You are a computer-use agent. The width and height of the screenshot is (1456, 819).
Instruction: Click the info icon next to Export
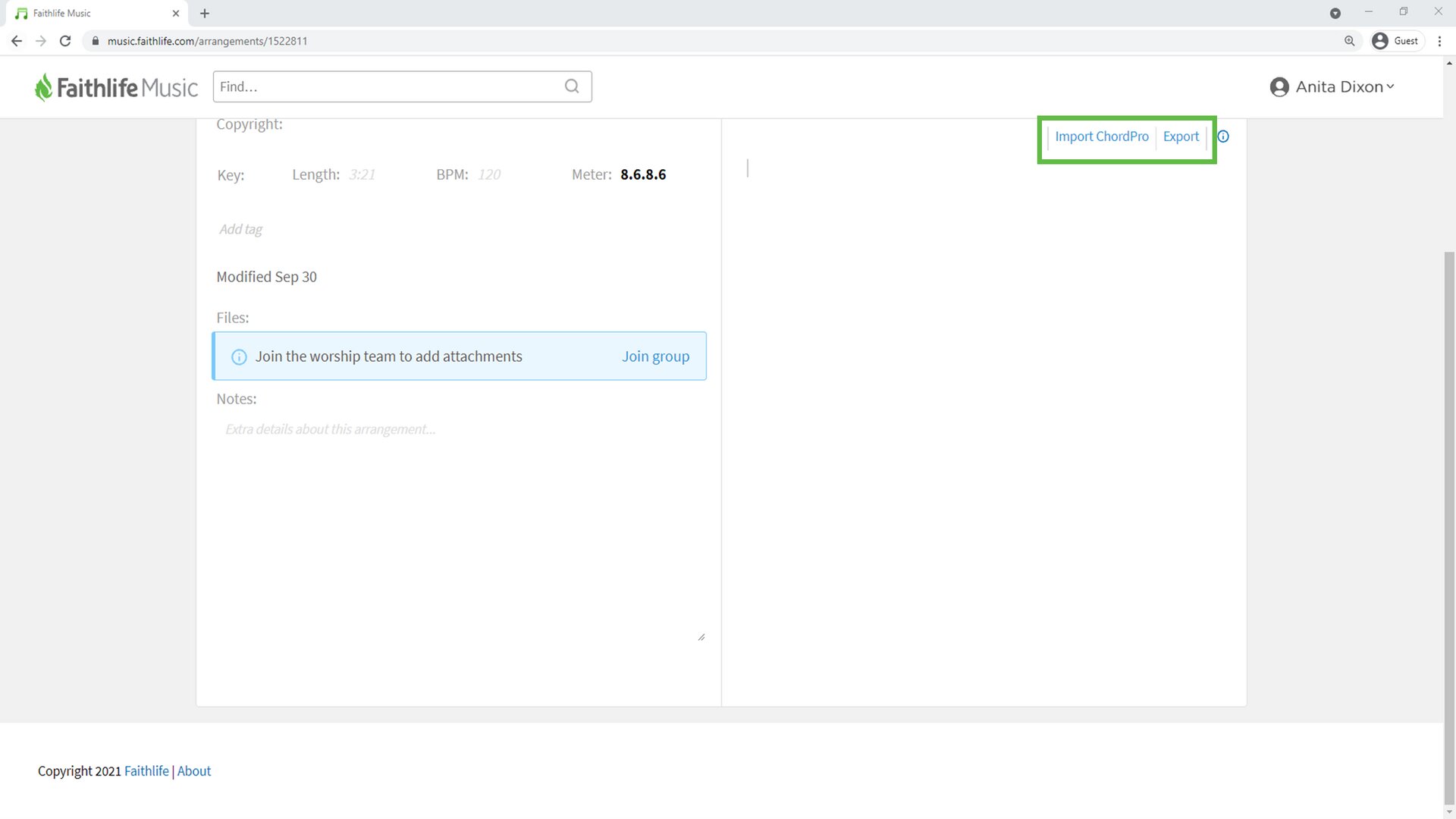[1223, 136]
